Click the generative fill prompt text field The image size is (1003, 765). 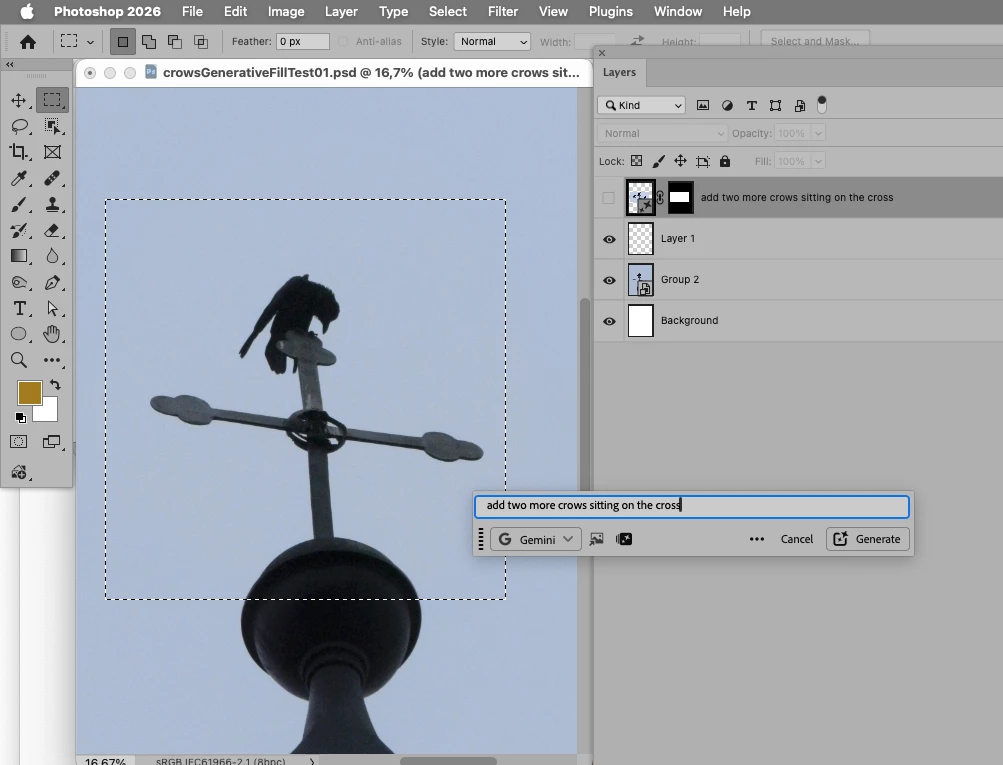[x=691, y=506]
